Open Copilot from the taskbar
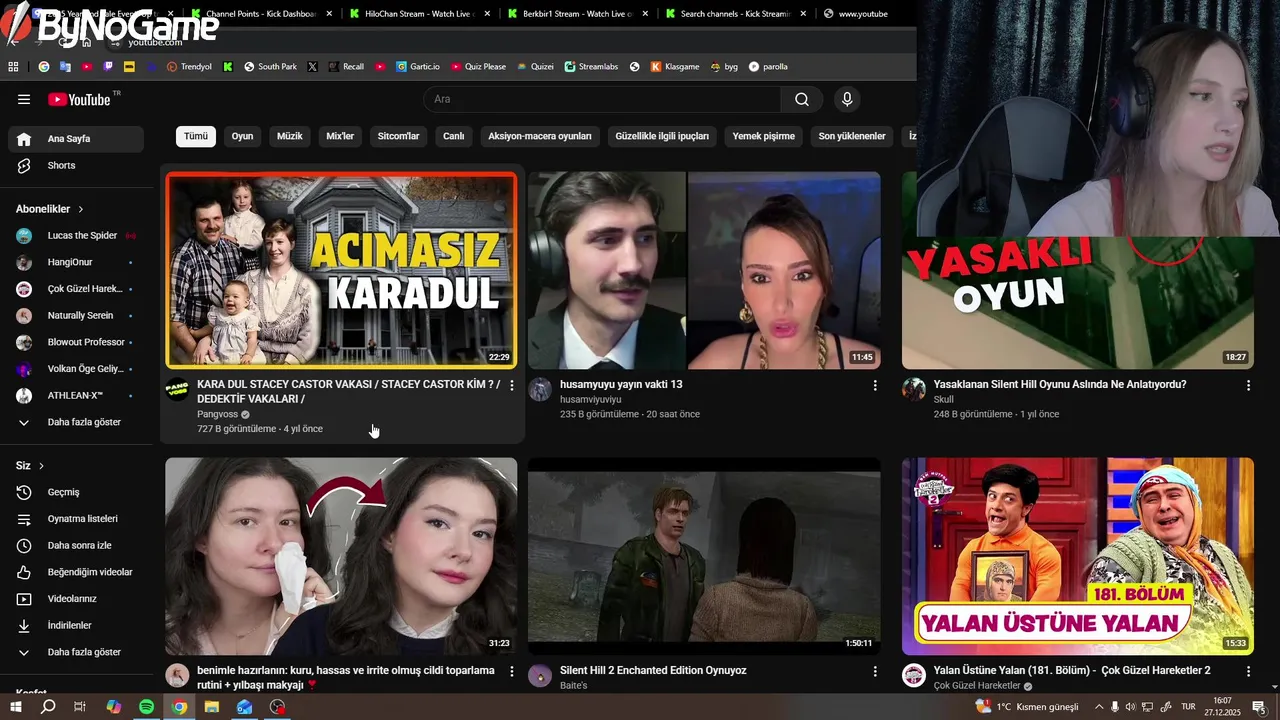 tap(113, 707)
